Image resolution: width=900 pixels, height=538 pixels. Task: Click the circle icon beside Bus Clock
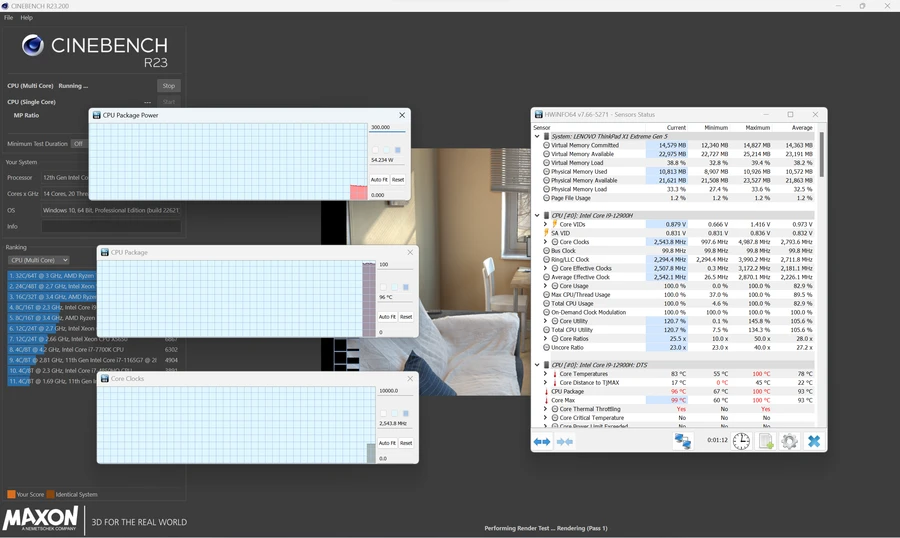pos(546,250)
